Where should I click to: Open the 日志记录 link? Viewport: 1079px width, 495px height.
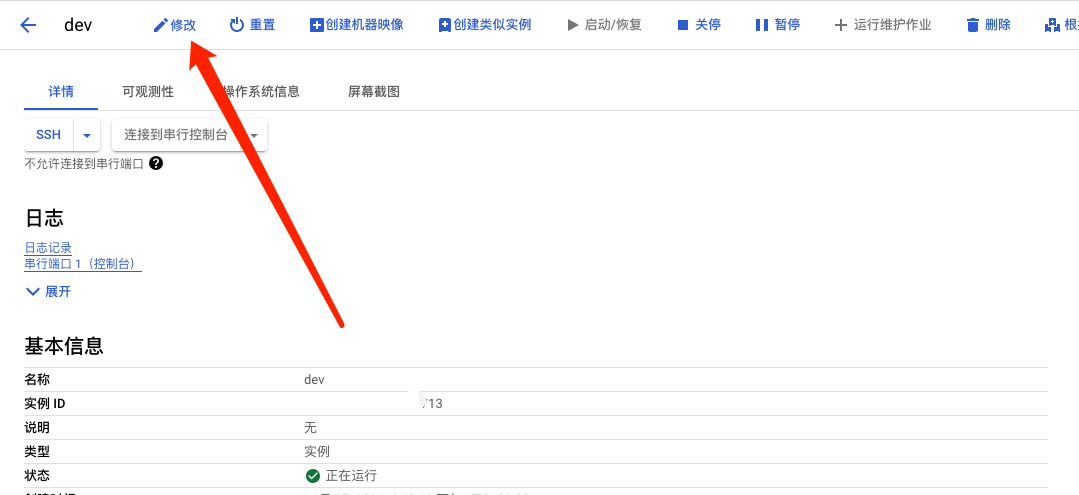(x=48, y=248)
